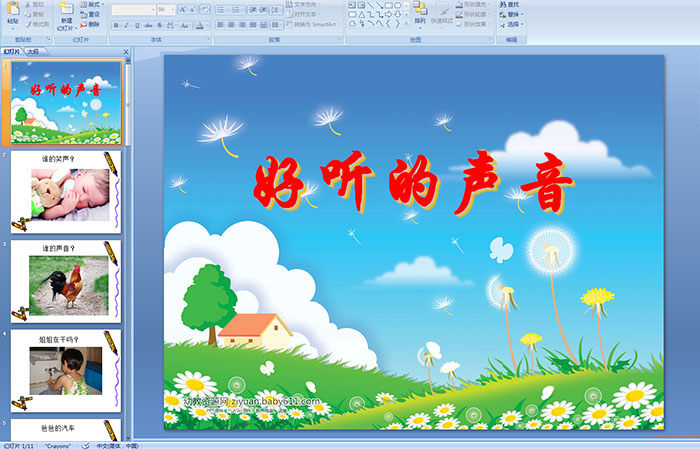
Task: Open character spacing (AV) dropdown
Action: coord(172,25)
